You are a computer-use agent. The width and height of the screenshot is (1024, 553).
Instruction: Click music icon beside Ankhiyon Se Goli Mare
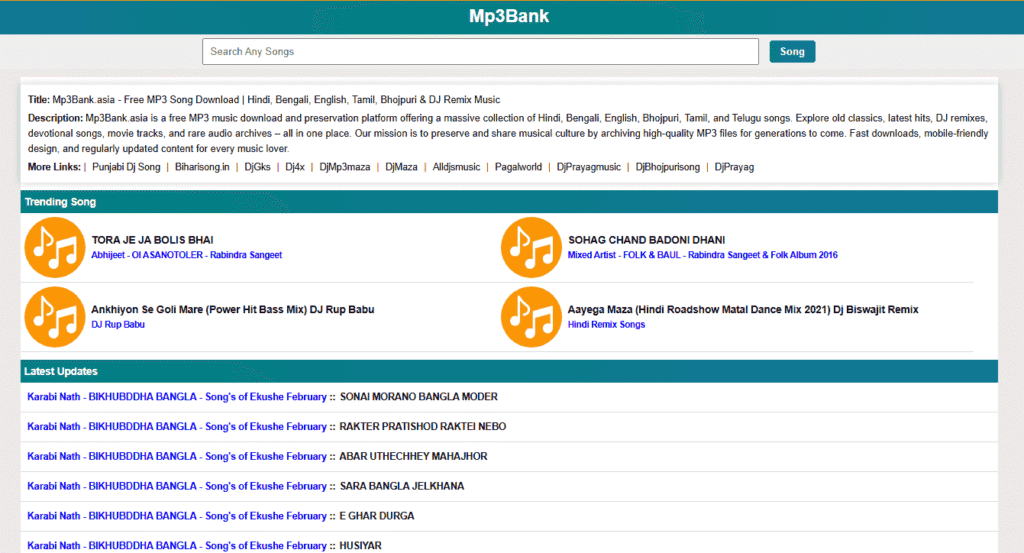click(x=54, y=317)
